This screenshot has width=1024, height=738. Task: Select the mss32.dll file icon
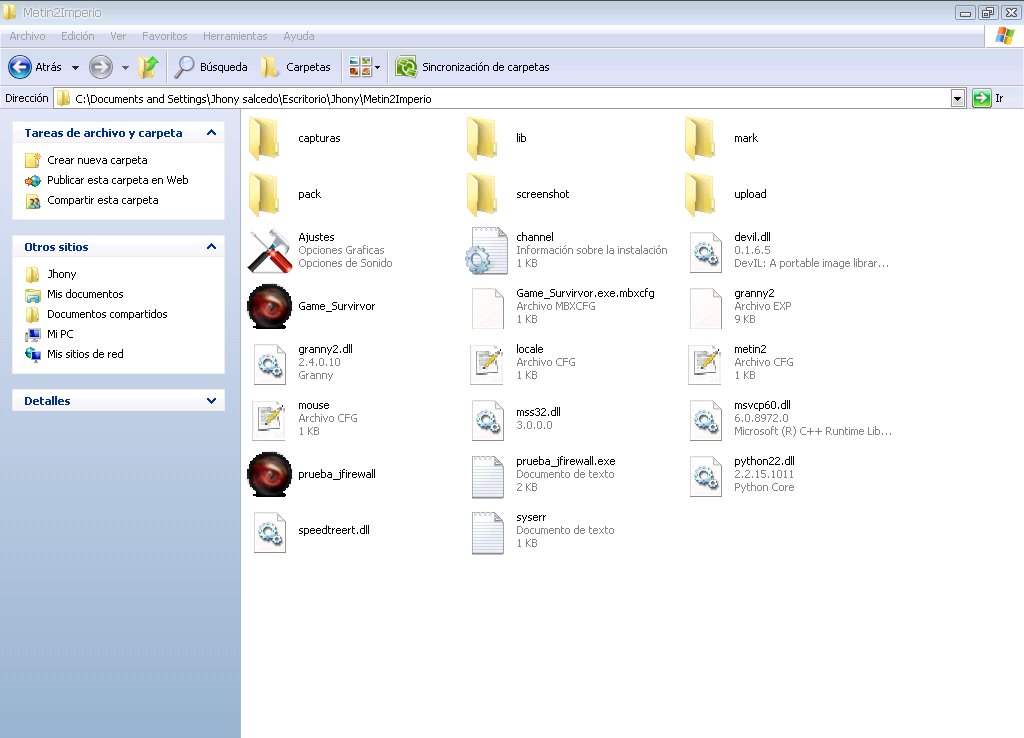click(488, 420)
